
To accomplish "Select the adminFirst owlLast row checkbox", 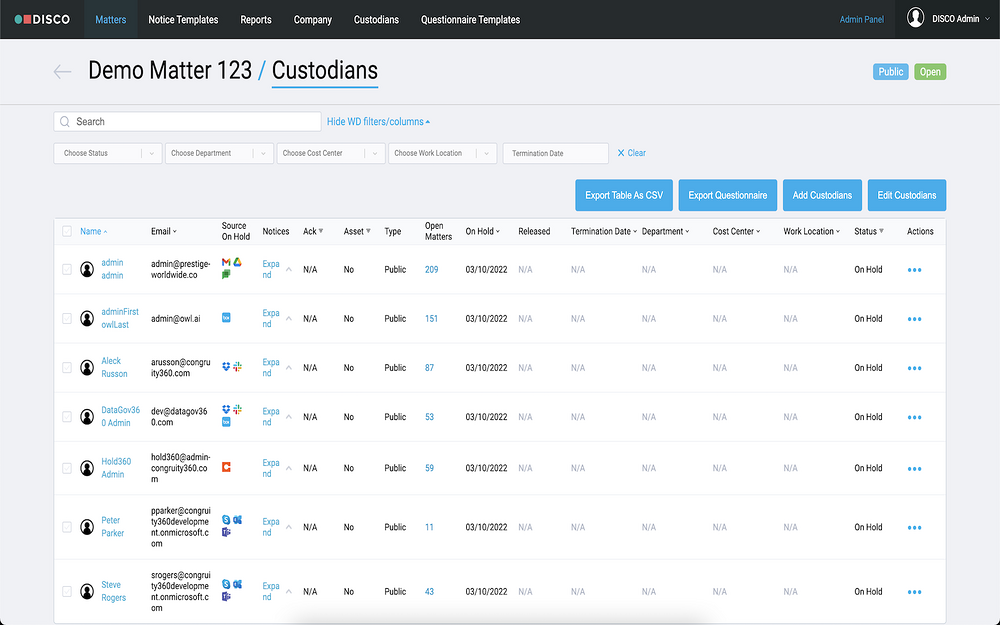I will pos(67,318).
